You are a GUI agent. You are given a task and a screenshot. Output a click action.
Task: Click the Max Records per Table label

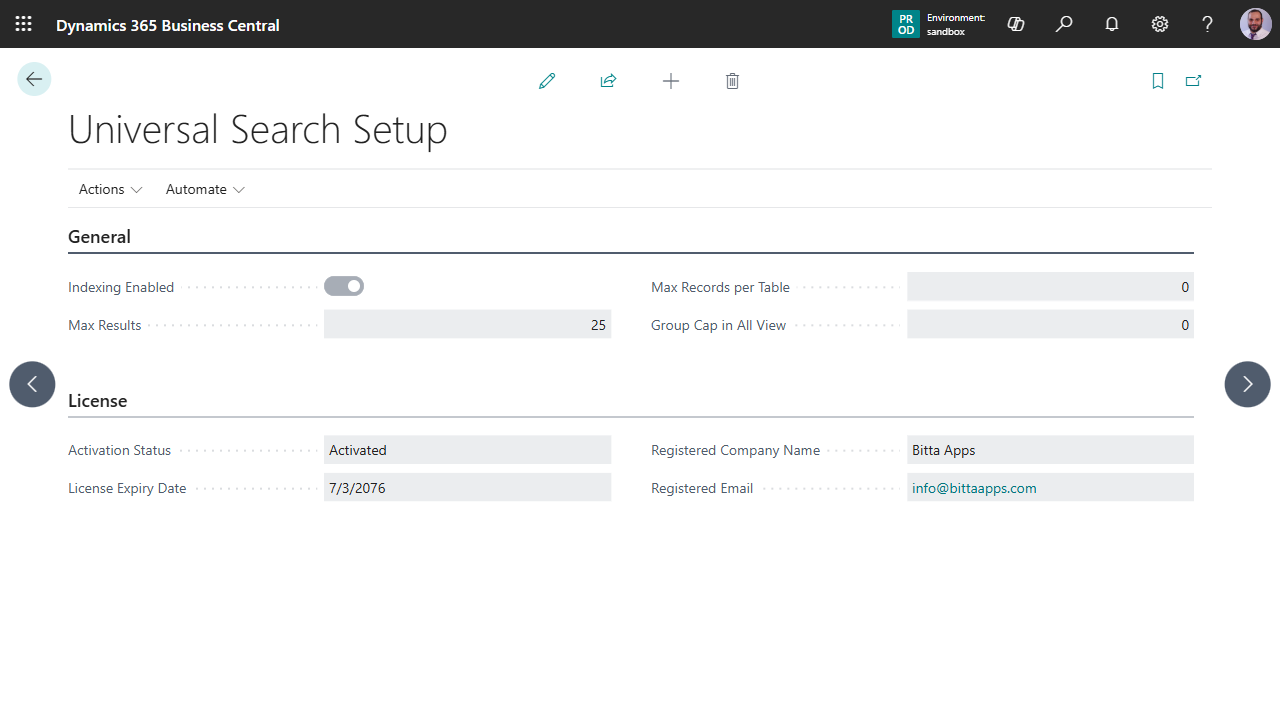point(720,287)
